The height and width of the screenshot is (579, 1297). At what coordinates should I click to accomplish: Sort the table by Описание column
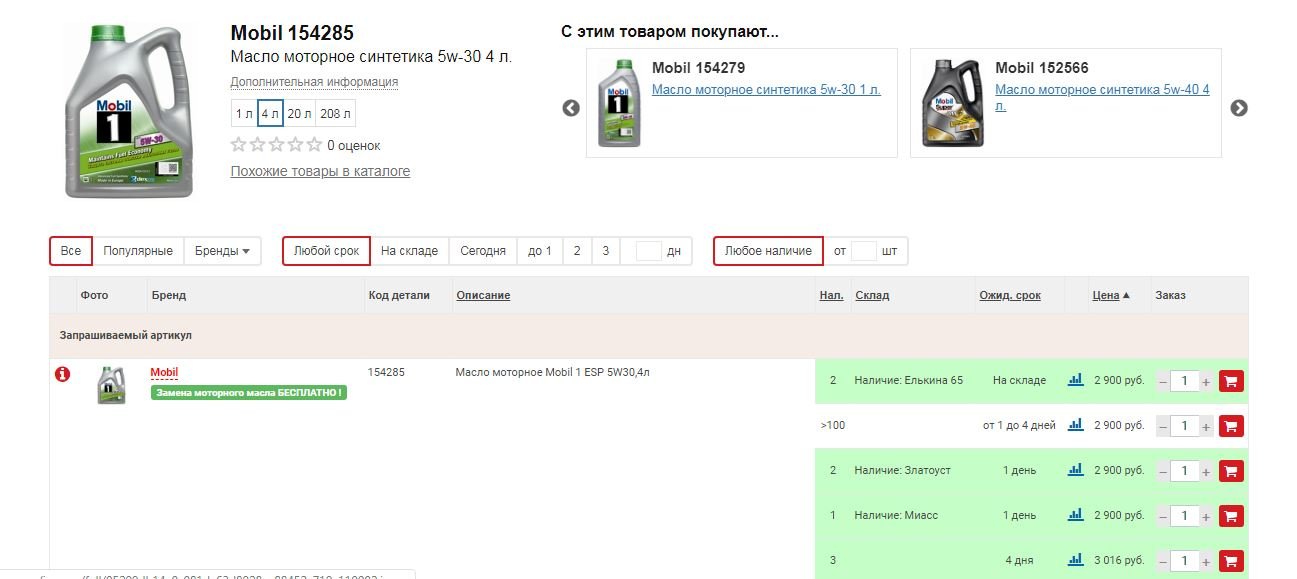pyautogui.click(x=483, y=295)
